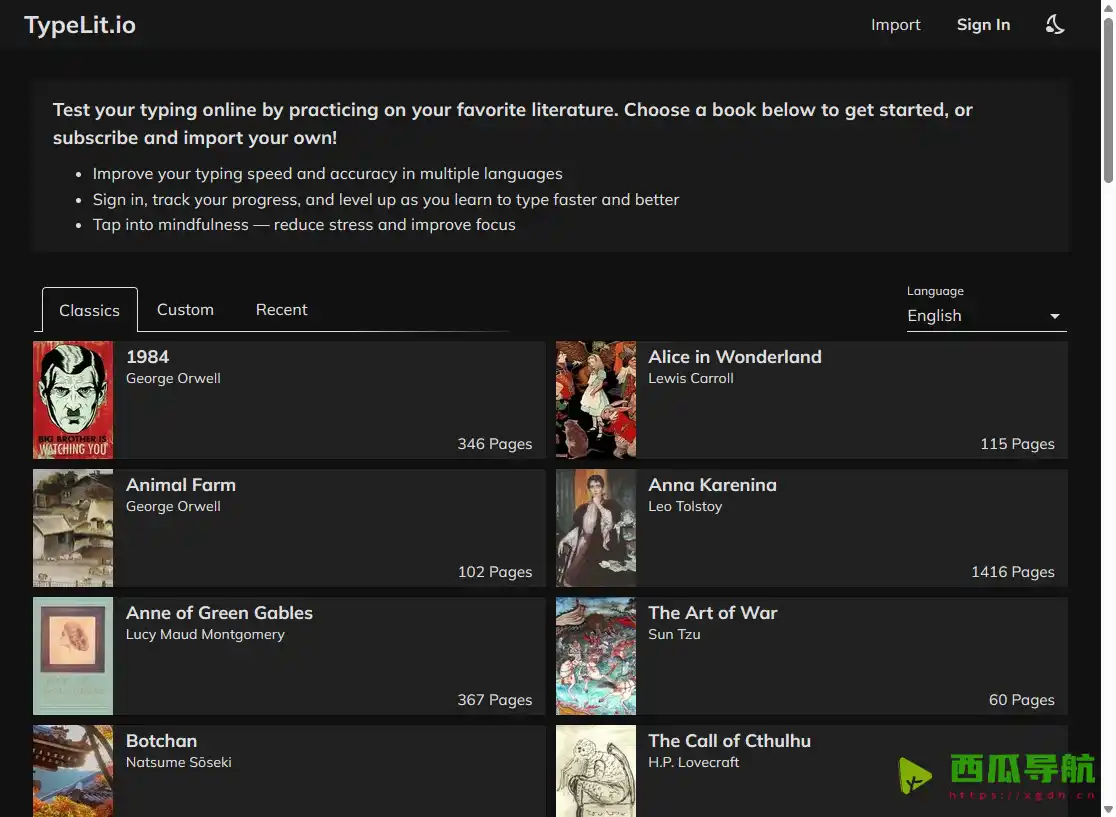Select the Classics tab

click(89, 310)
